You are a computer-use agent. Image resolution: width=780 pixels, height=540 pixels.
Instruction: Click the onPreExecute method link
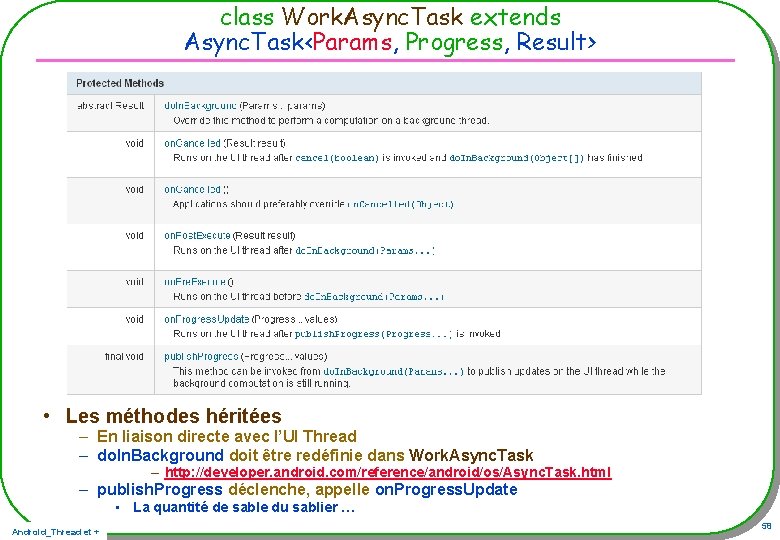[195, 282]
